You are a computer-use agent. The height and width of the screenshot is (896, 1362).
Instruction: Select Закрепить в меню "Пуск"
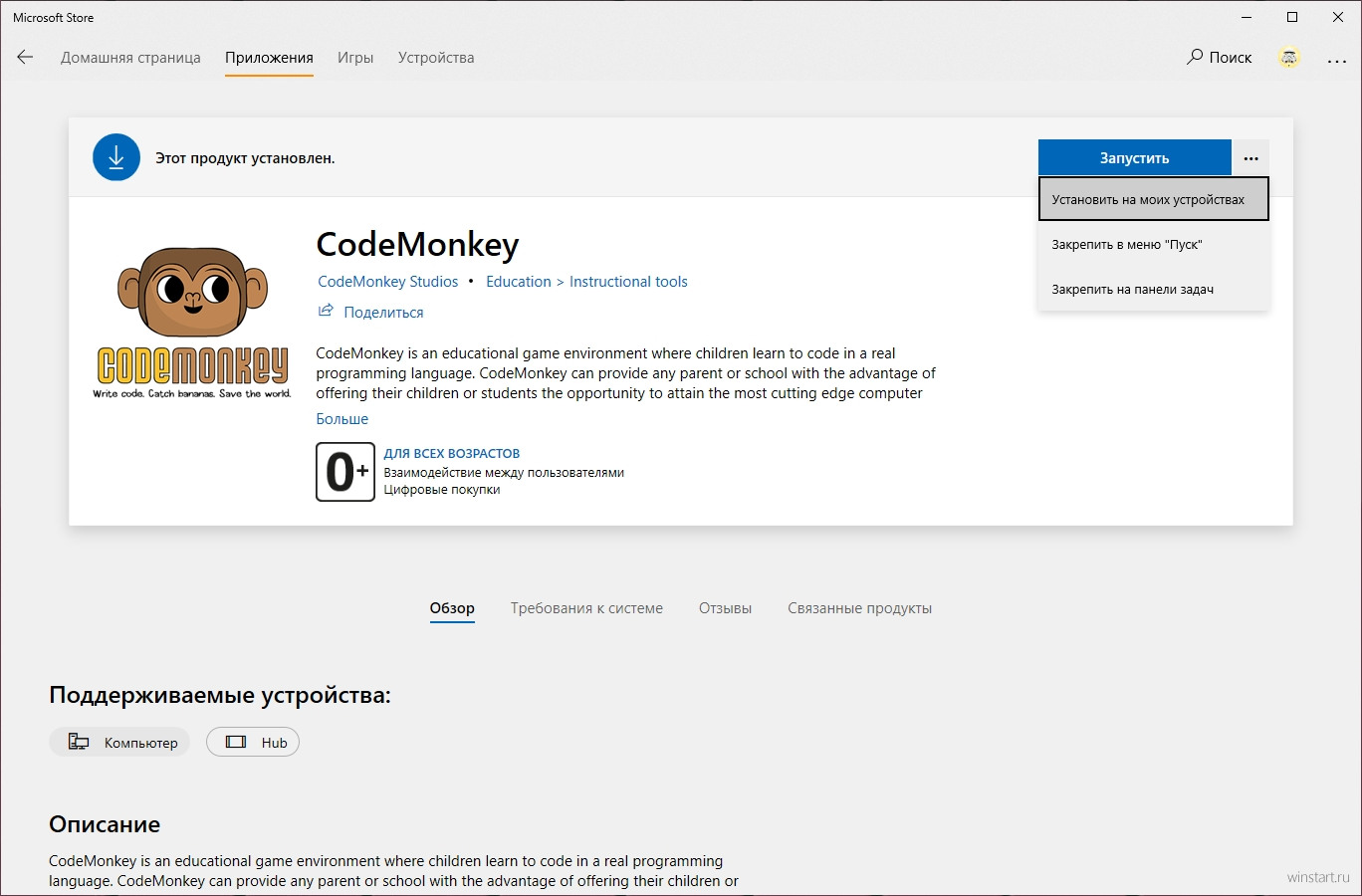point(1154,244)
